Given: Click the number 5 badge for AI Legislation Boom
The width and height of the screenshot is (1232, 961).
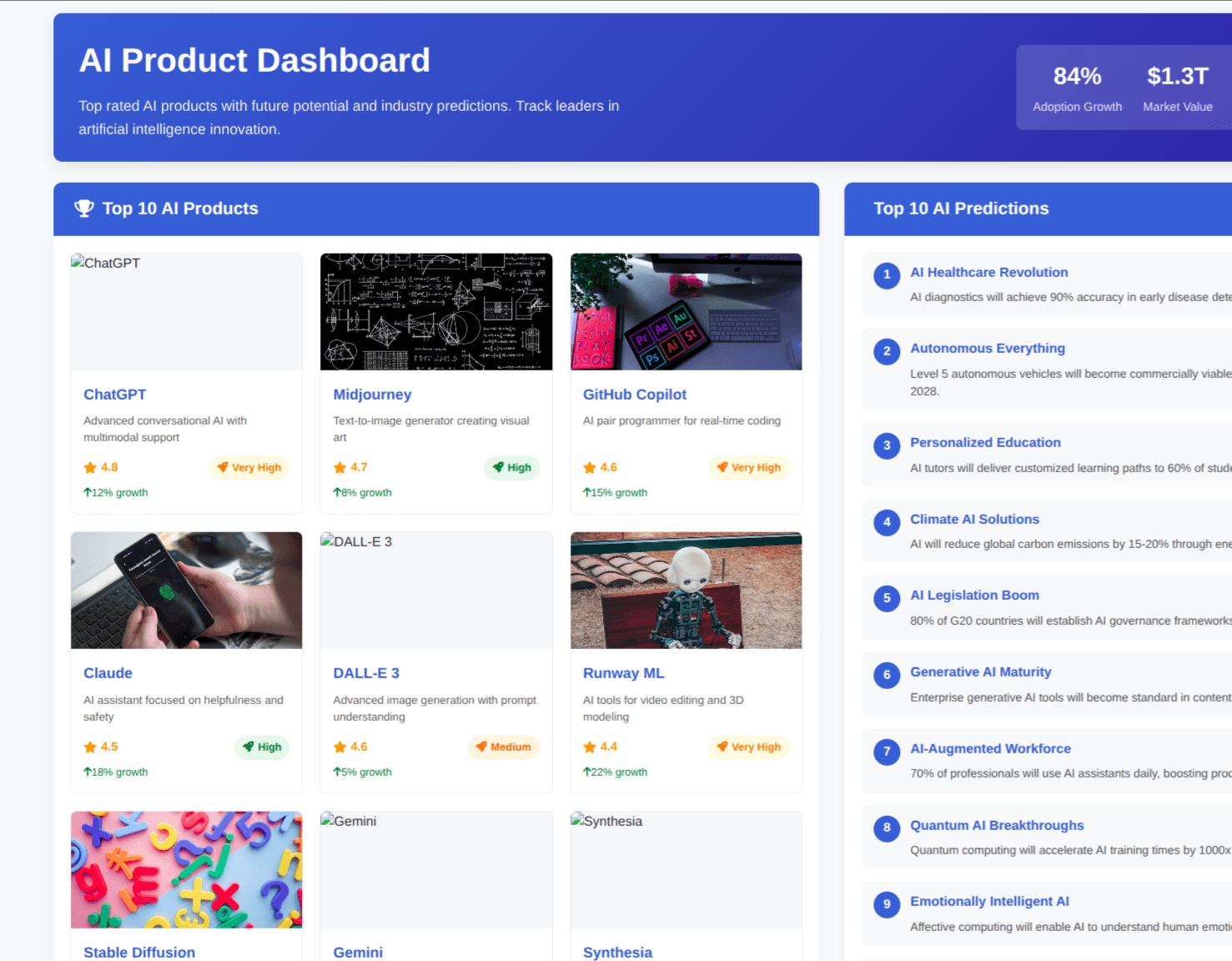Looking at the screenshot, I should pos(887,598).
